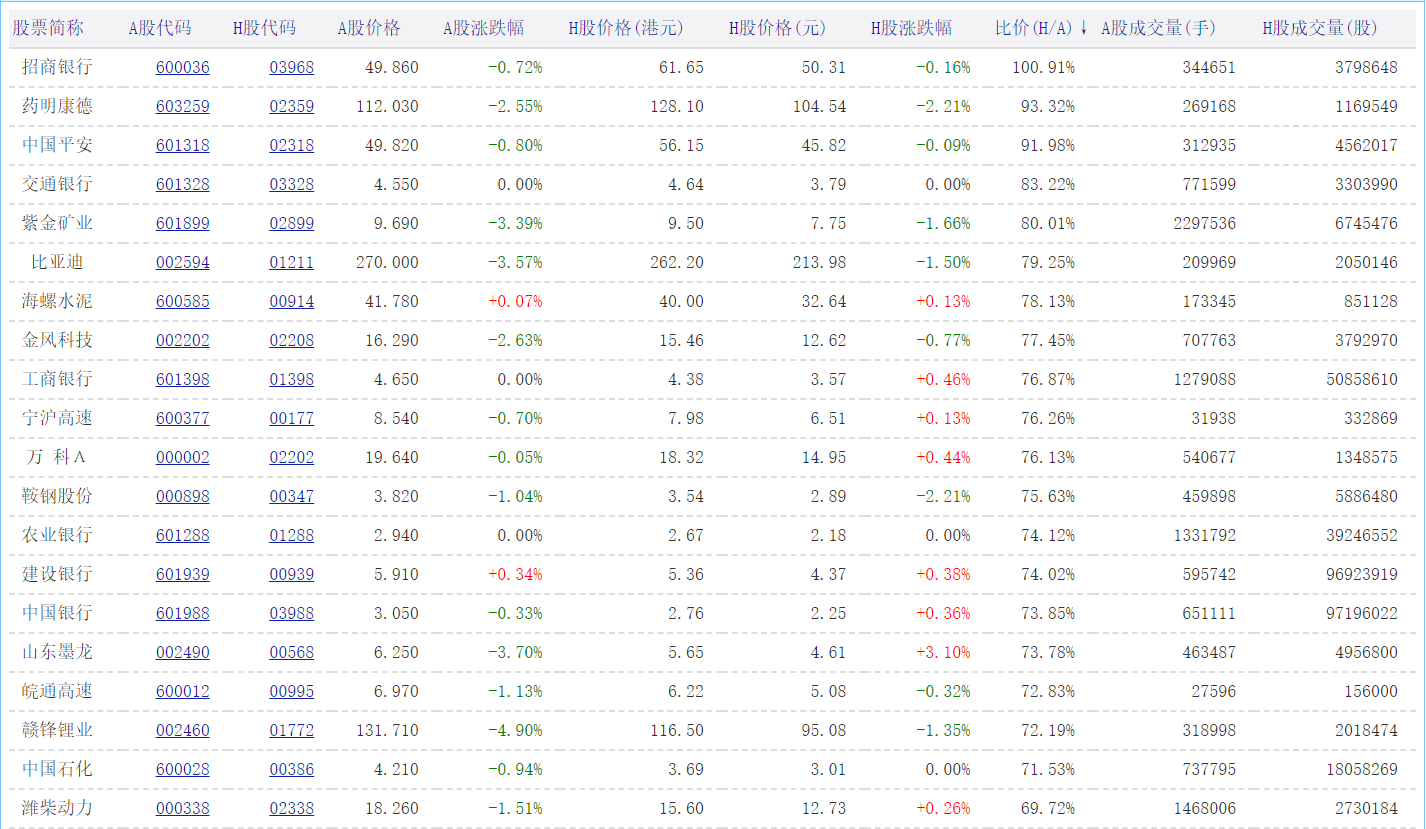Click H-share change +3.10% for 山东墨龙

tap(943, 652)
